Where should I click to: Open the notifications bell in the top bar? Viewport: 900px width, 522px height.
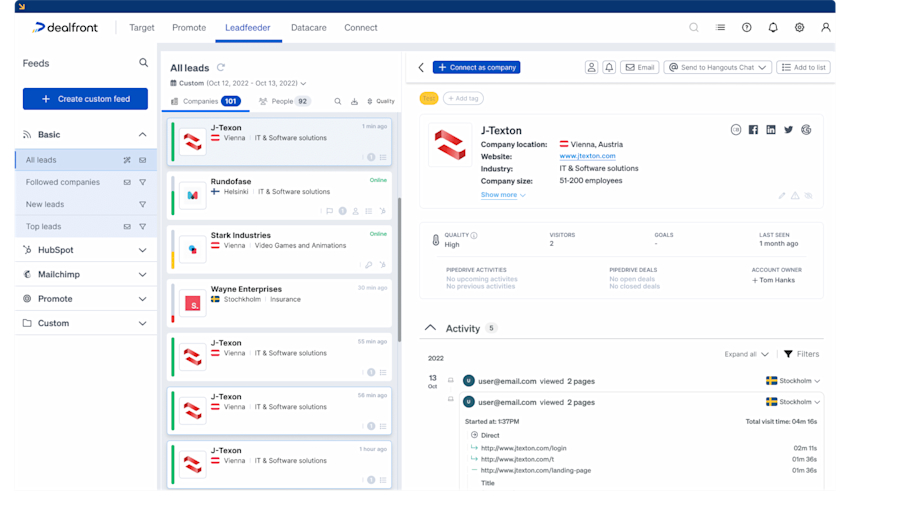(x=773, y=28)
